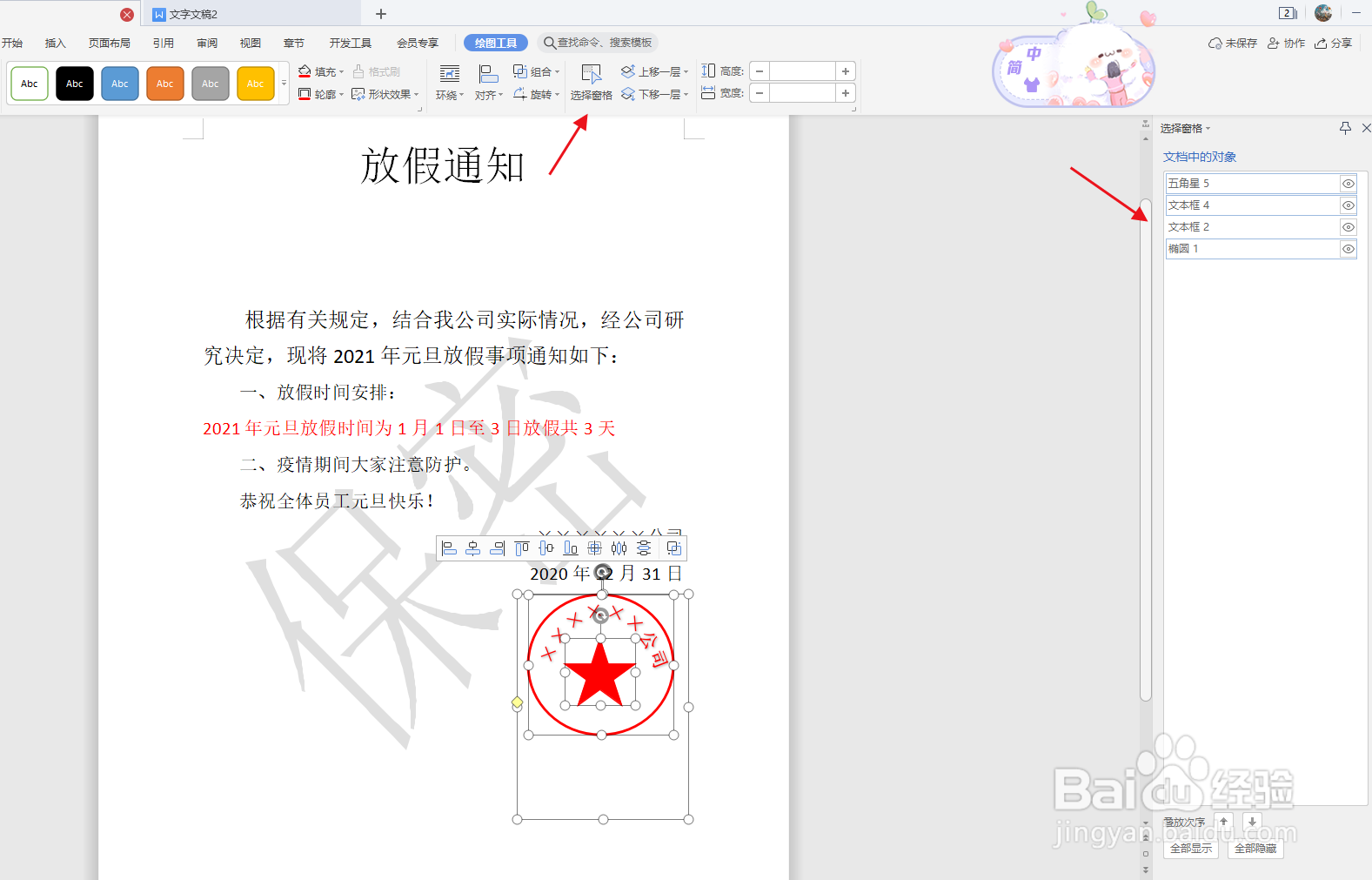Click the 未保存 cloud save status icon
Viewport: 1372px width, 880px height.
[x=1233, y=43]
